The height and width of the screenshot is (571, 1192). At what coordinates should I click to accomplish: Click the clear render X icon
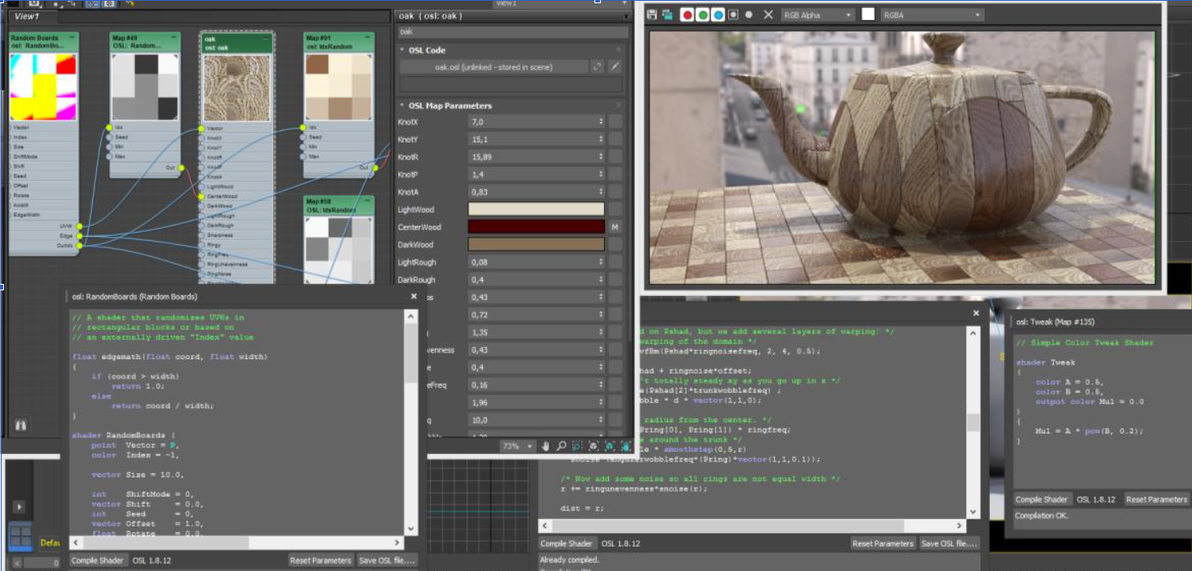(768, 15)
